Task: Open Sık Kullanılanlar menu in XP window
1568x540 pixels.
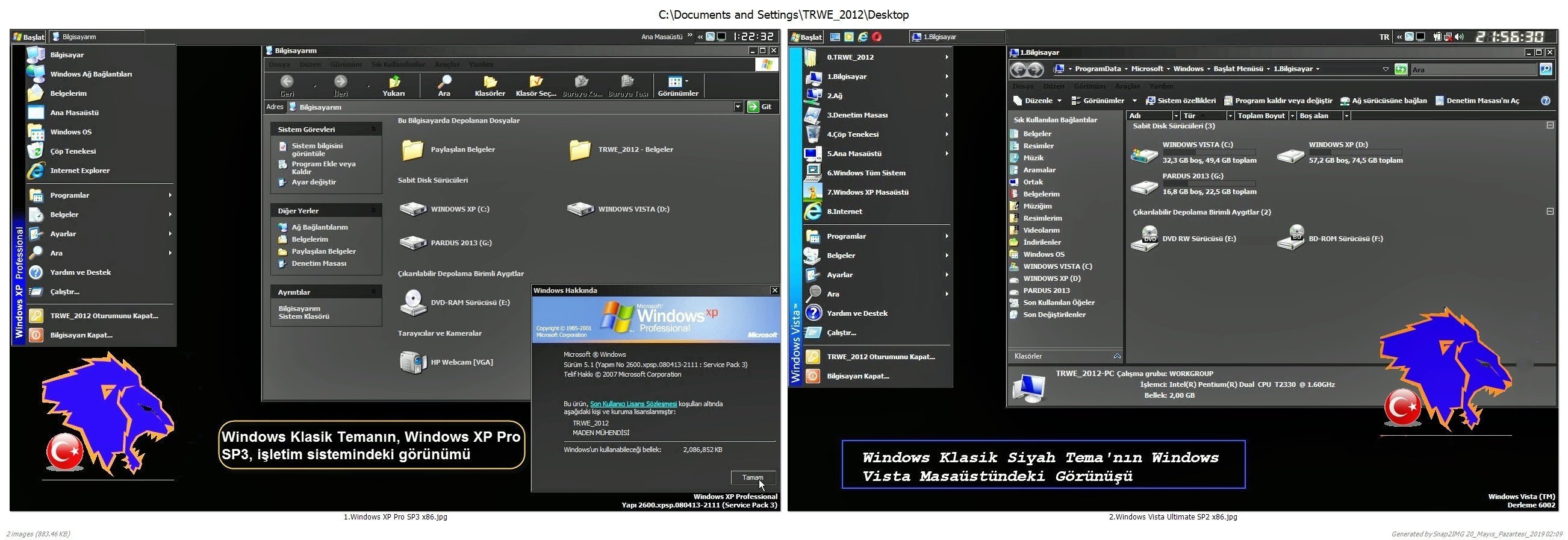Action: [x=398, y=64]
